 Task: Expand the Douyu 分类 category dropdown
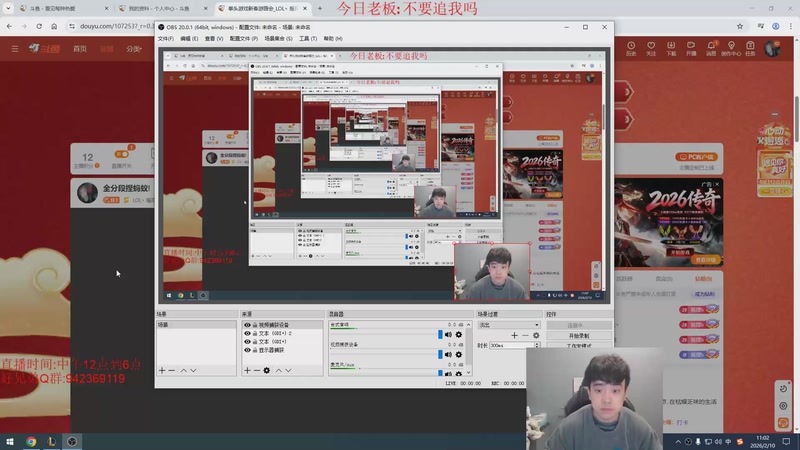[x=134, y=49]
